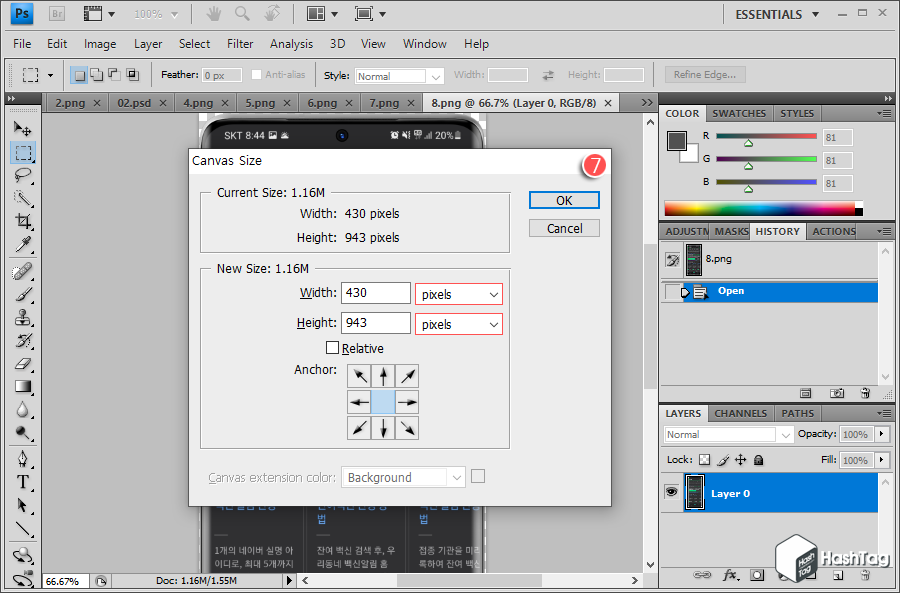The image size is (900, 593).
Task: Open the Create new layer icon
Action: [836, 575]
